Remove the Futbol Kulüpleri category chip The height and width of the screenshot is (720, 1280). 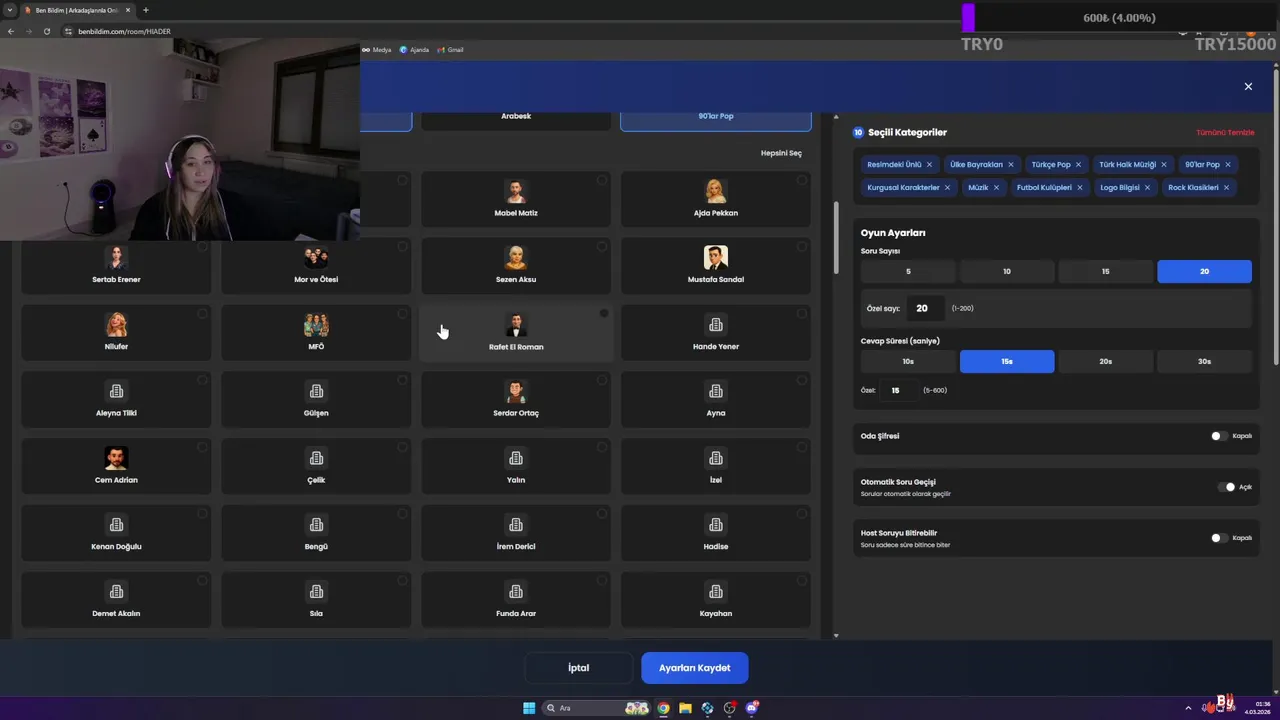pyautogui.click(x=1079, y=187)
